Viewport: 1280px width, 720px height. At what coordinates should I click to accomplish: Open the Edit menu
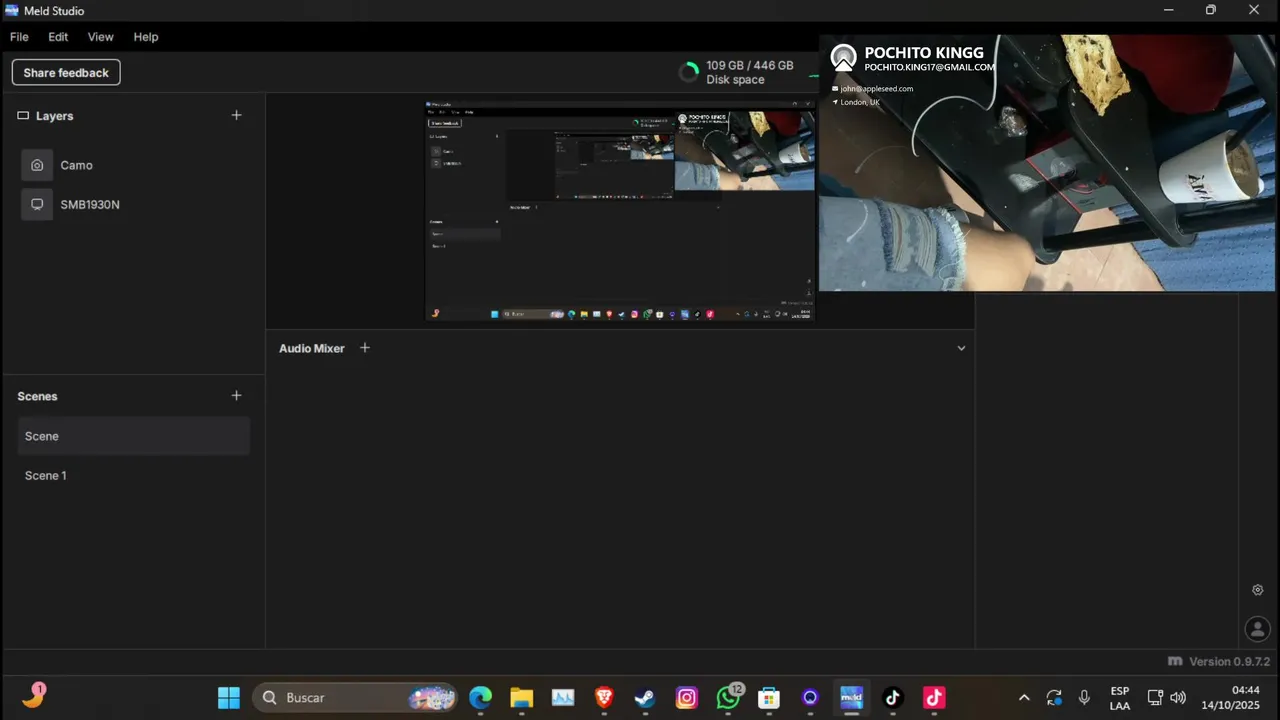pyautogui.click(x=58, y=37)
